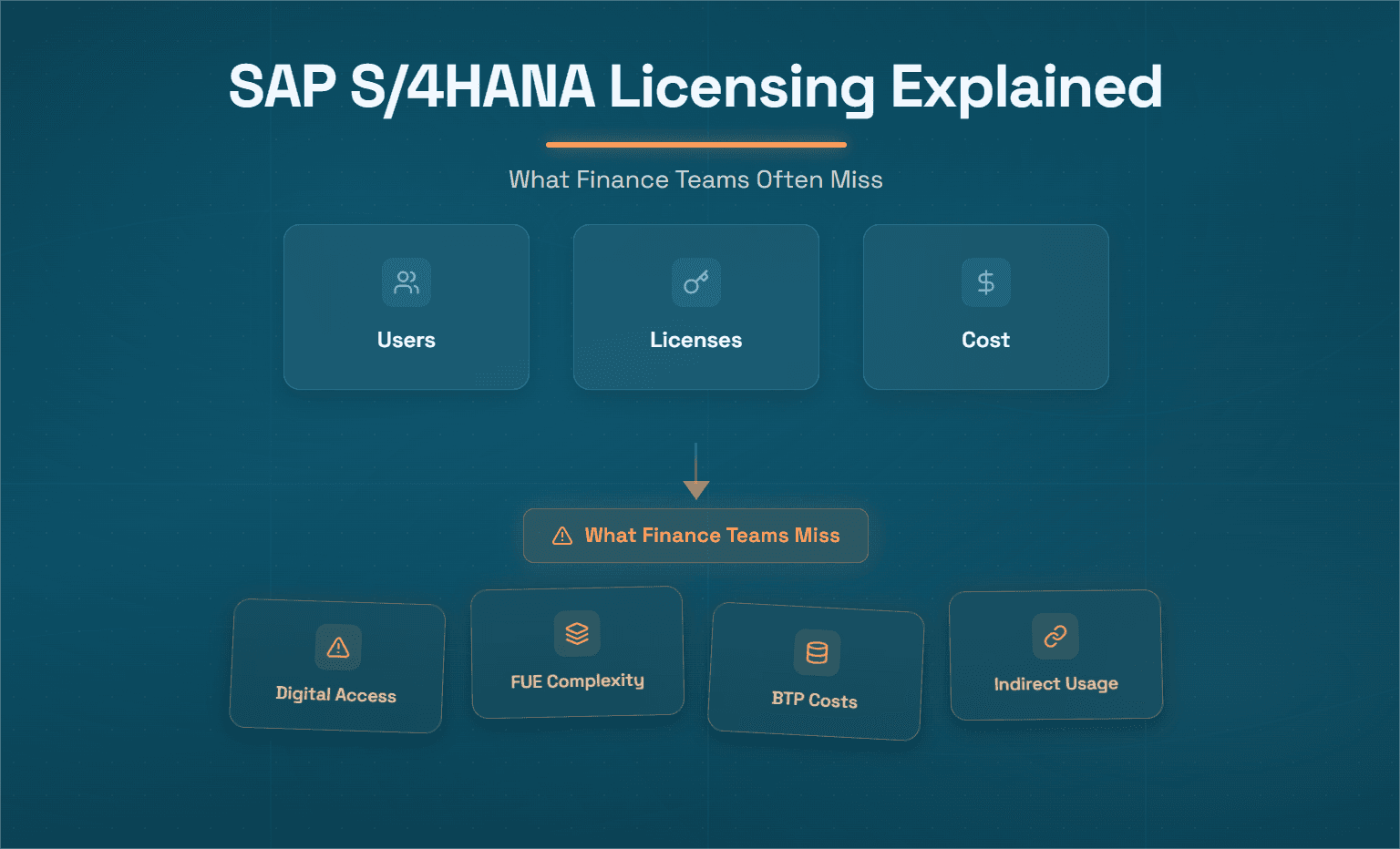Select the BTP Costs label
The width and height of the screenshot is (1400, 849).
click(x=815, y=700)
